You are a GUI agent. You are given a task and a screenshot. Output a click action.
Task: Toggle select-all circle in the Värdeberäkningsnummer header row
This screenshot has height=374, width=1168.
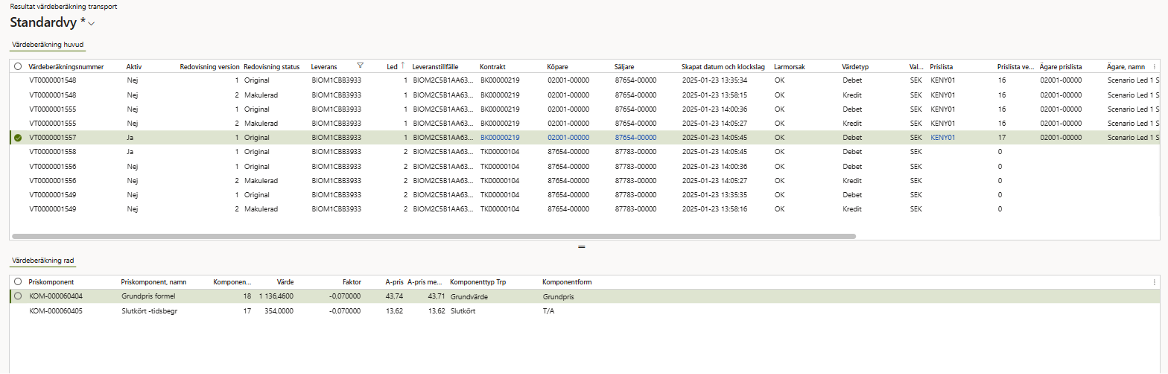[x=18, y=66]
